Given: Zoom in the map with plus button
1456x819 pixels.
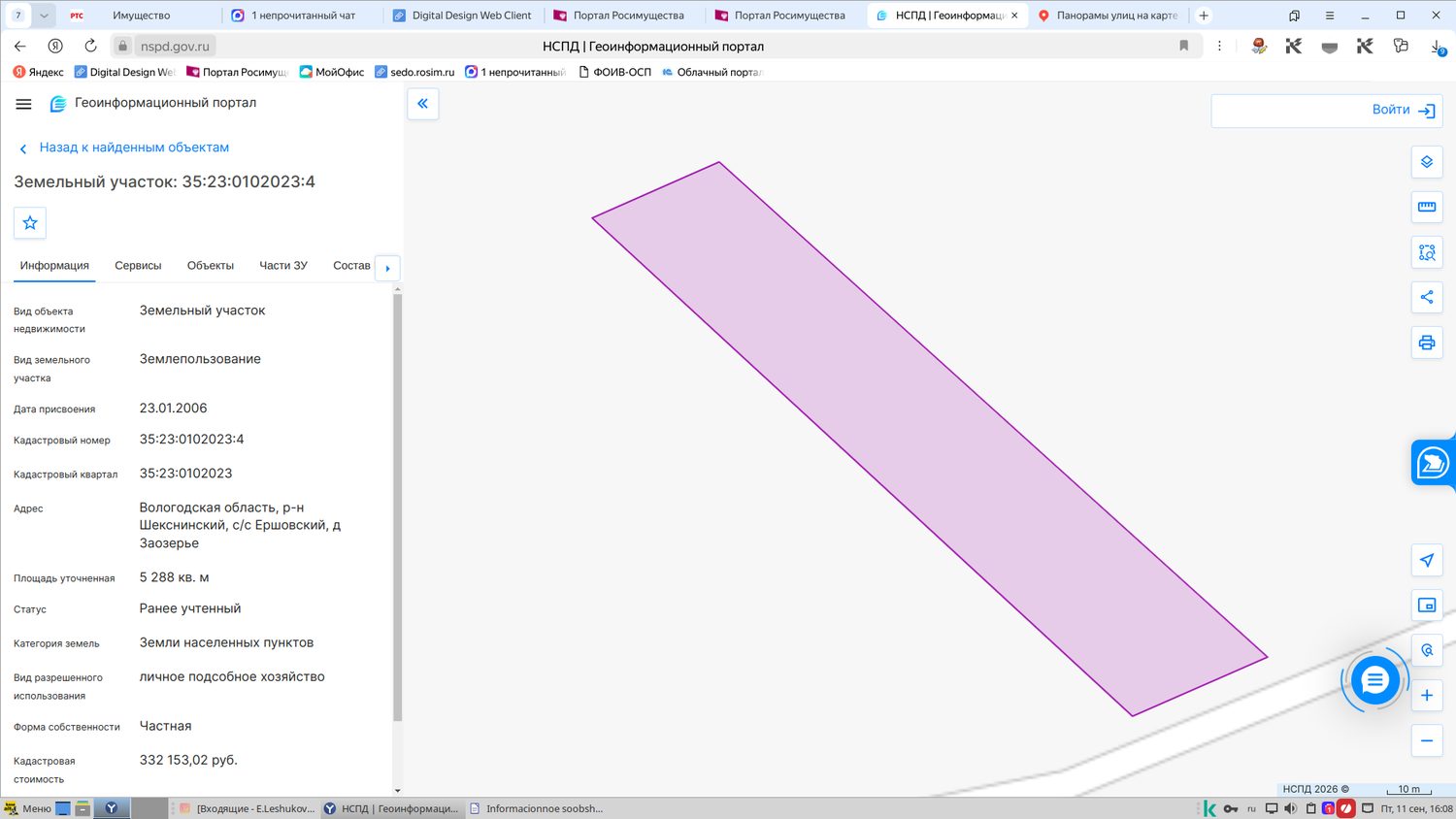Looking at the screenshot, I should point(1426,695).
